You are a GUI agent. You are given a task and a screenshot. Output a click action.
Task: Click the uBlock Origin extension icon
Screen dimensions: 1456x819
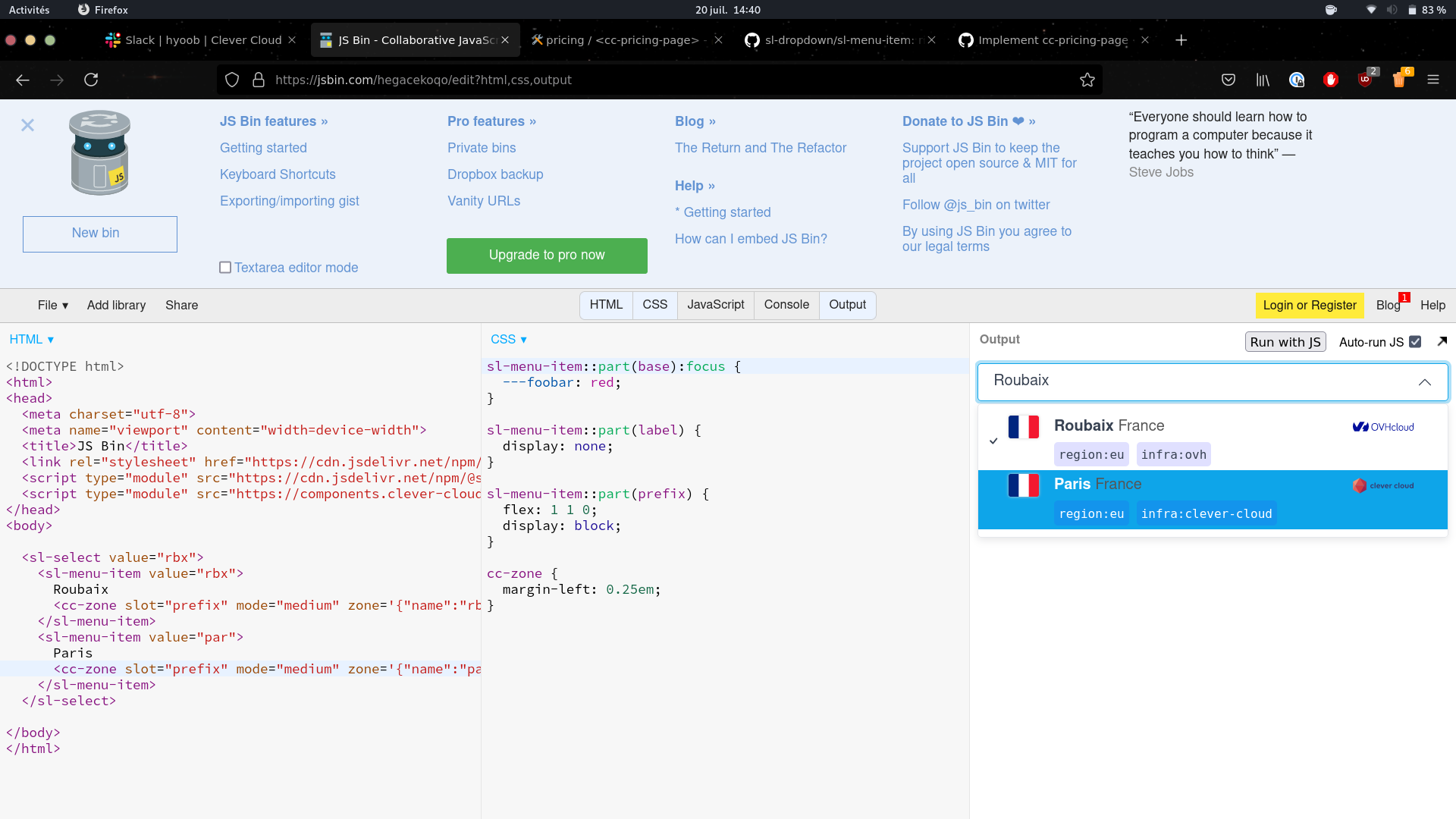click(1365, 80)
